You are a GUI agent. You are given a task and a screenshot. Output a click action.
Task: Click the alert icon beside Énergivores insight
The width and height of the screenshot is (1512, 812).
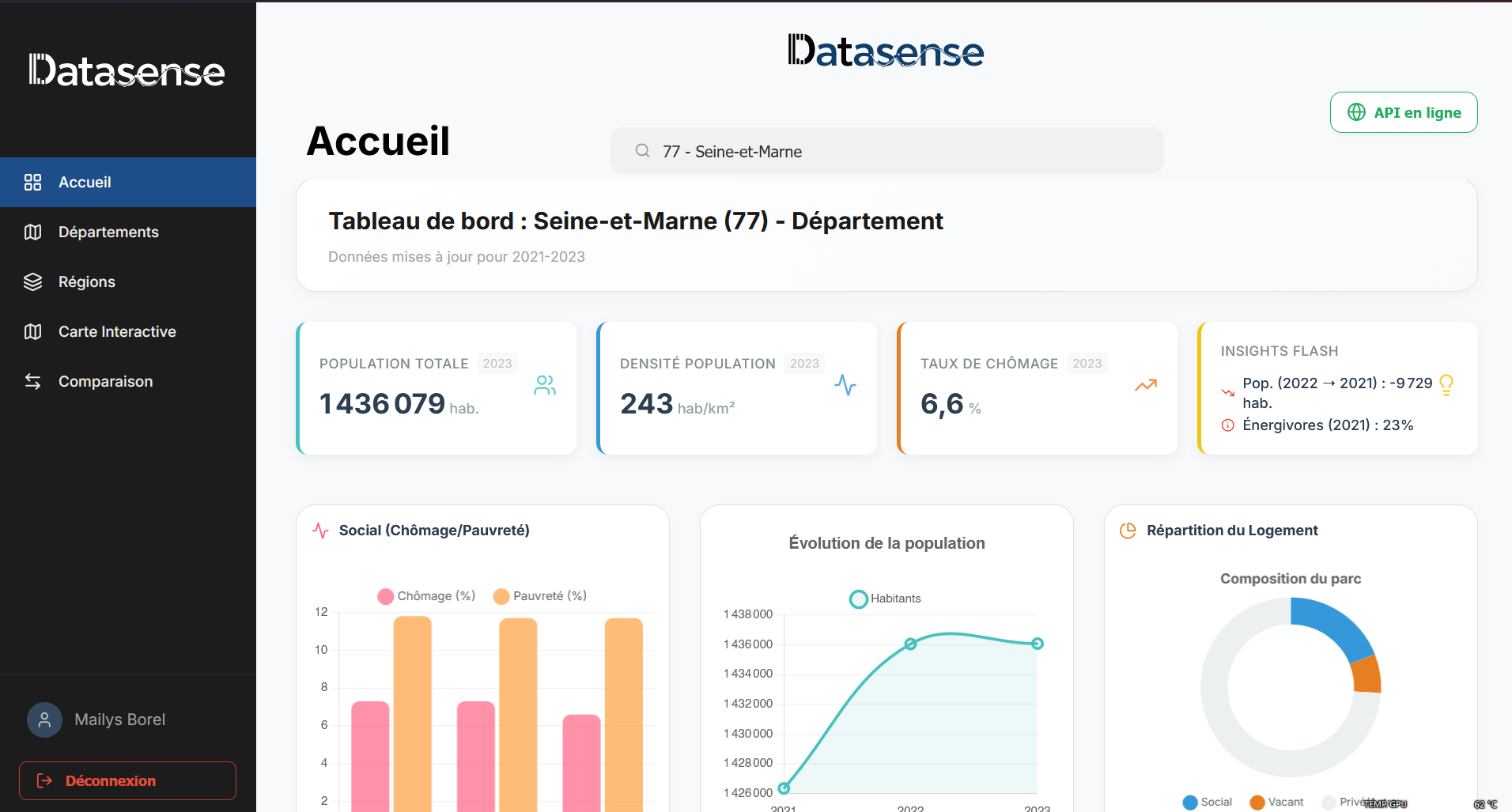coord(1228,425)
